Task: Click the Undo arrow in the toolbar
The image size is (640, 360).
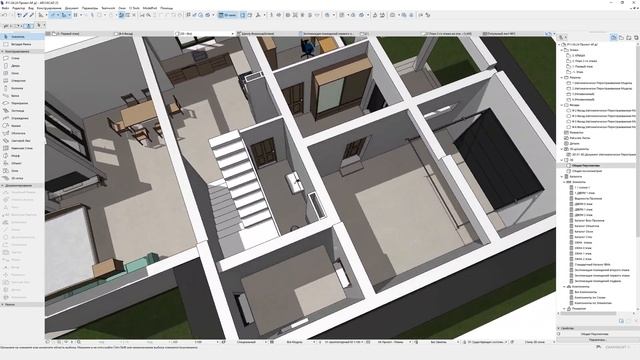Action: (x=4, y=15)
